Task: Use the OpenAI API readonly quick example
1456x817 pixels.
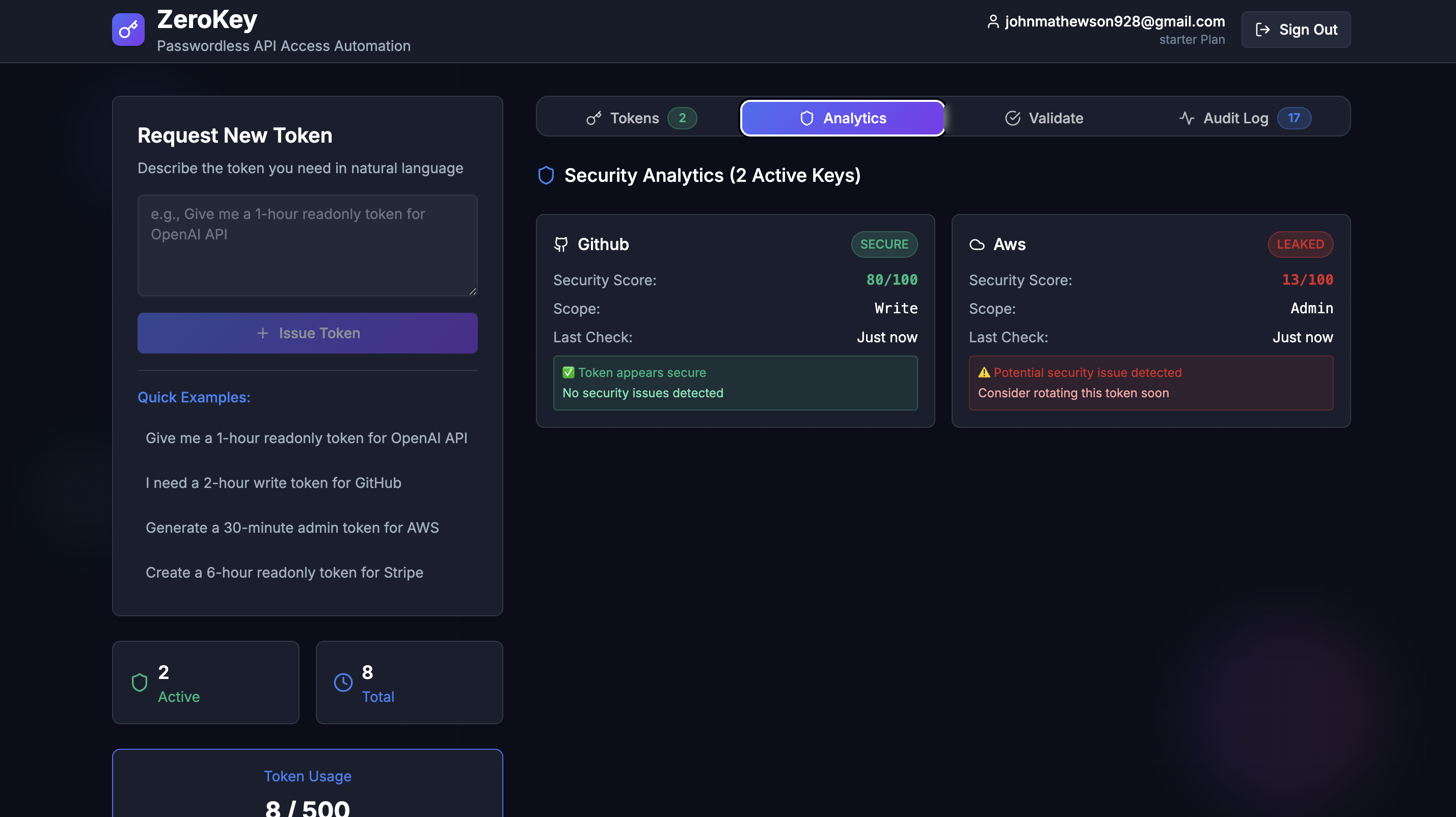Action: pyautogui.click(x=306, y=438)
